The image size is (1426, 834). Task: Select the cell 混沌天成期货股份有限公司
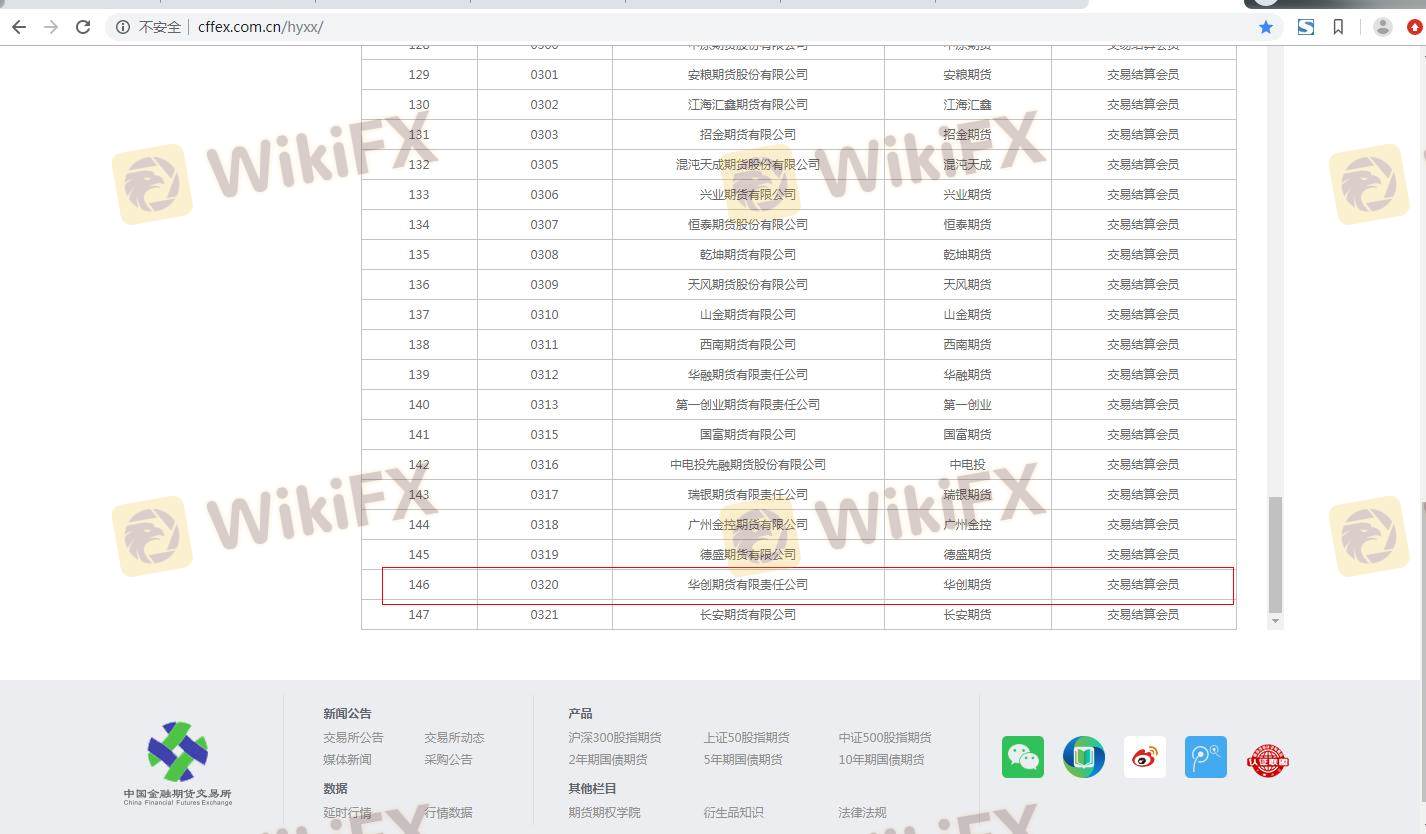[x=748, y=164]
